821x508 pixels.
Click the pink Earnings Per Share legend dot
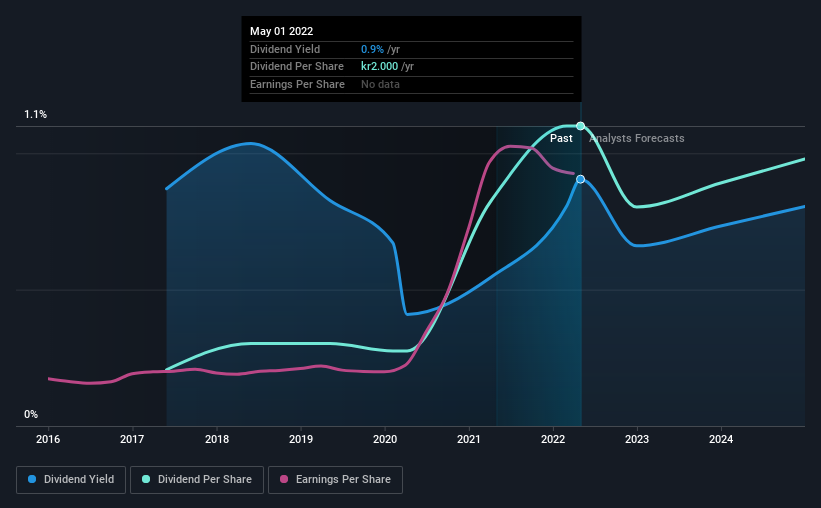pyautogui.click(x=284, y=479)
